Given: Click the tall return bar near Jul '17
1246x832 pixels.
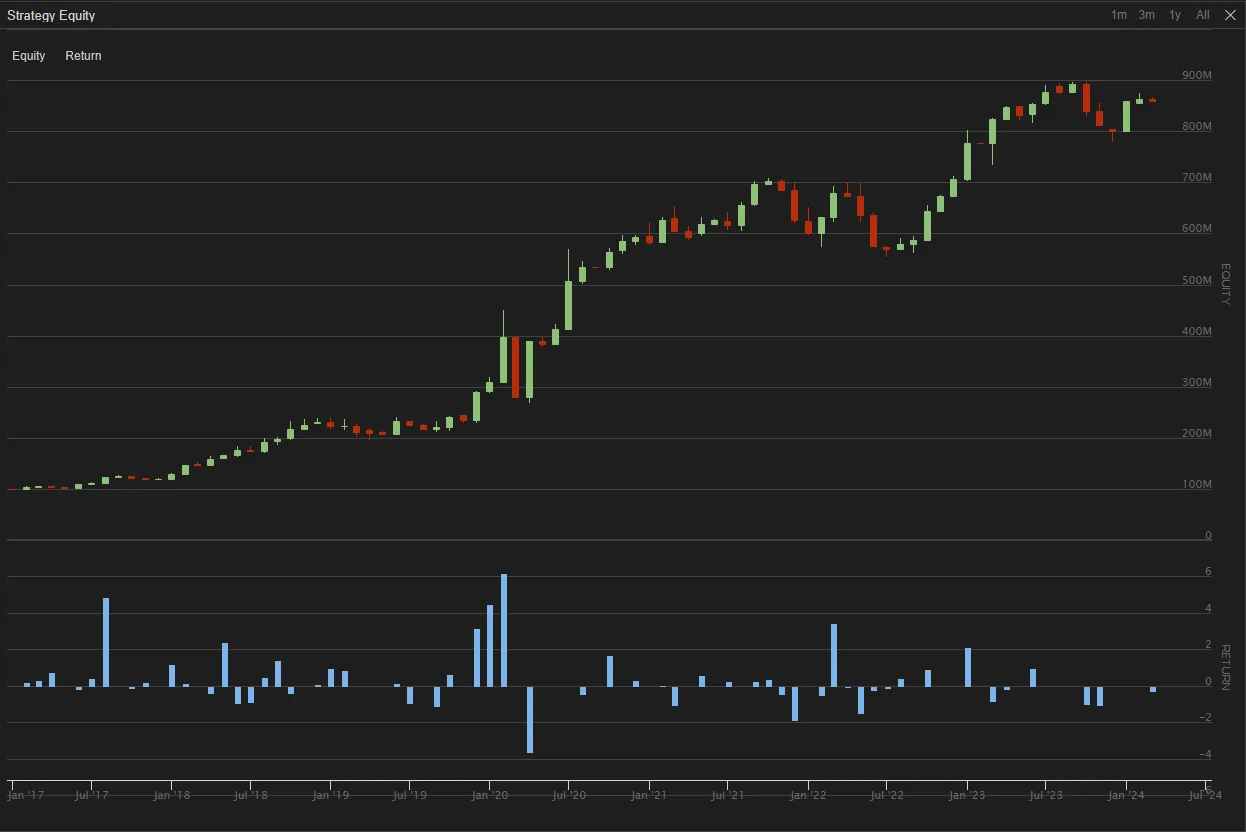Looking at the screenshot, I should point(106,642).
